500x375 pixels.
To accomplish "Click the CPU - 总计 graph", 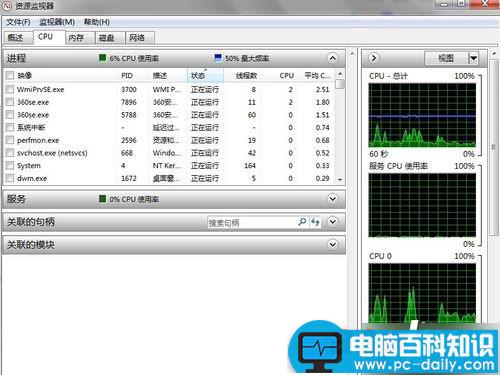I will (x=422, y=115).
